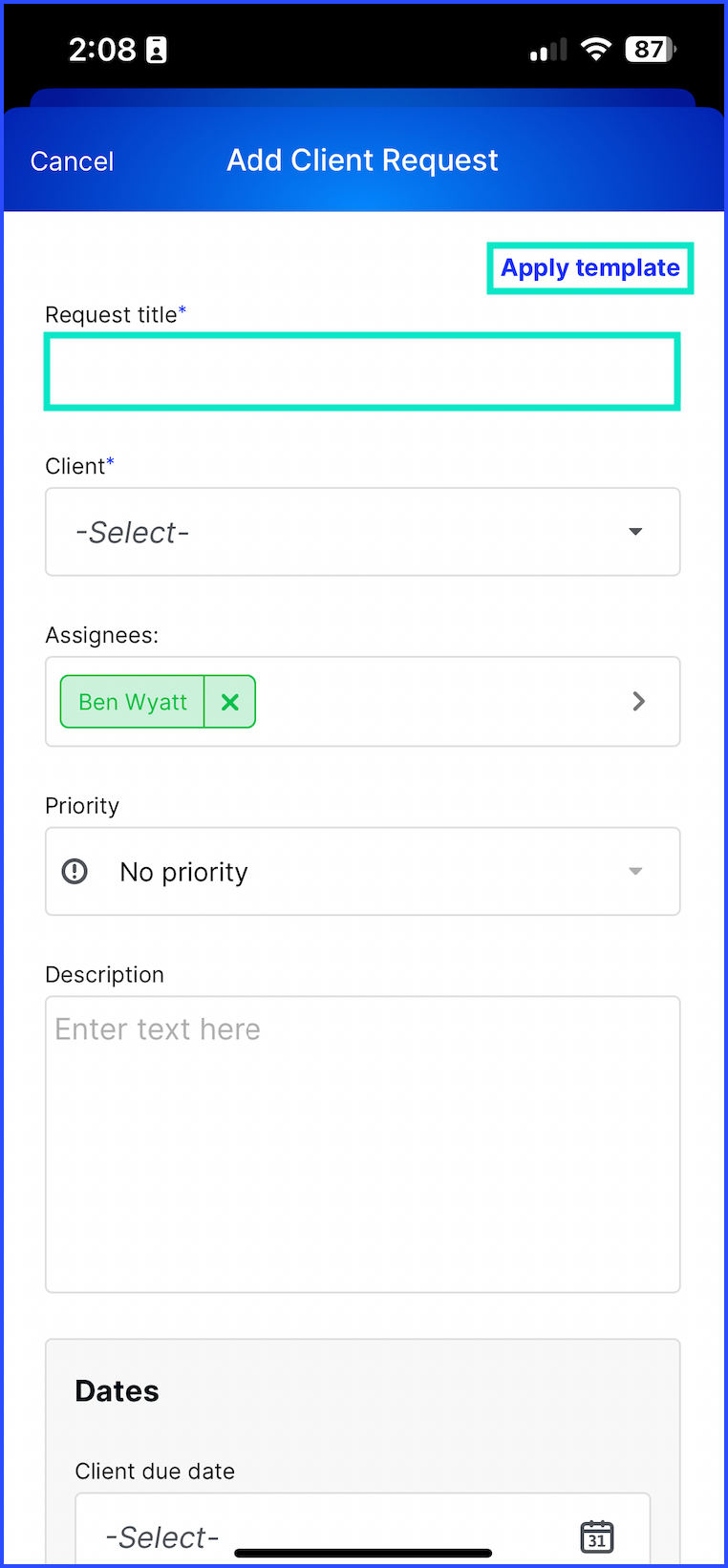Click the Apply template link
Image resolution: width=728 pixels, height=1568 pixels.
click(x=590, y=268)
